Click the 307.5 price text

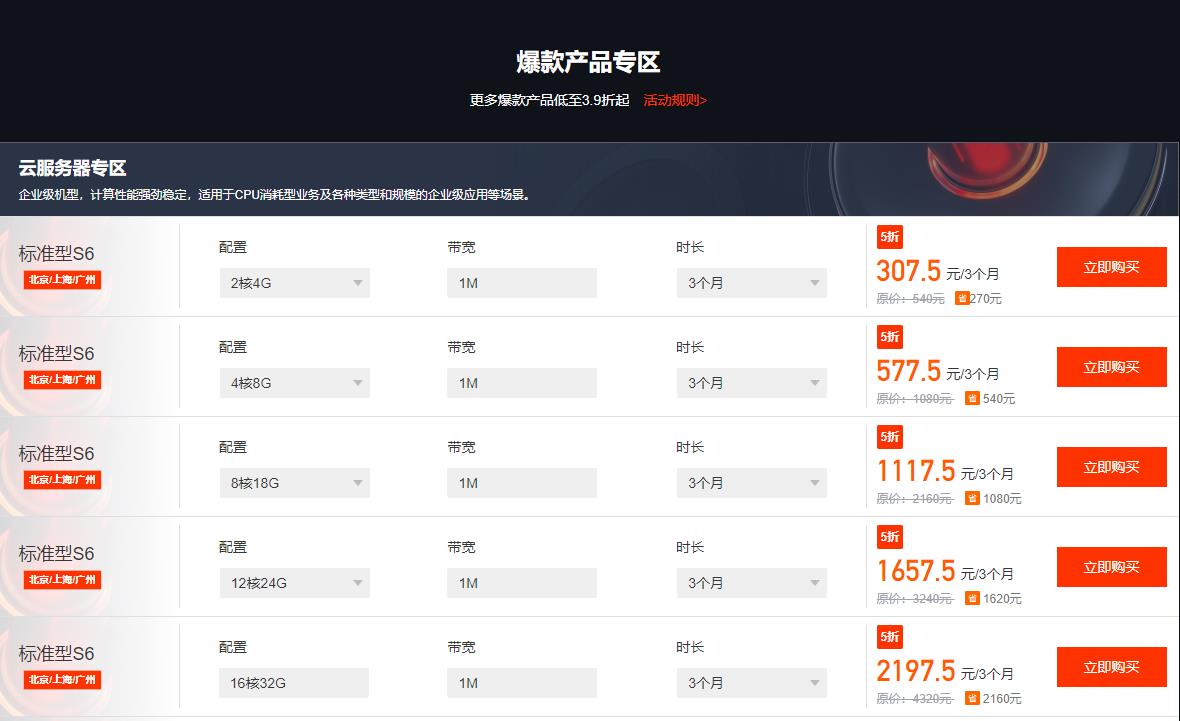click(x=908, y=271)
